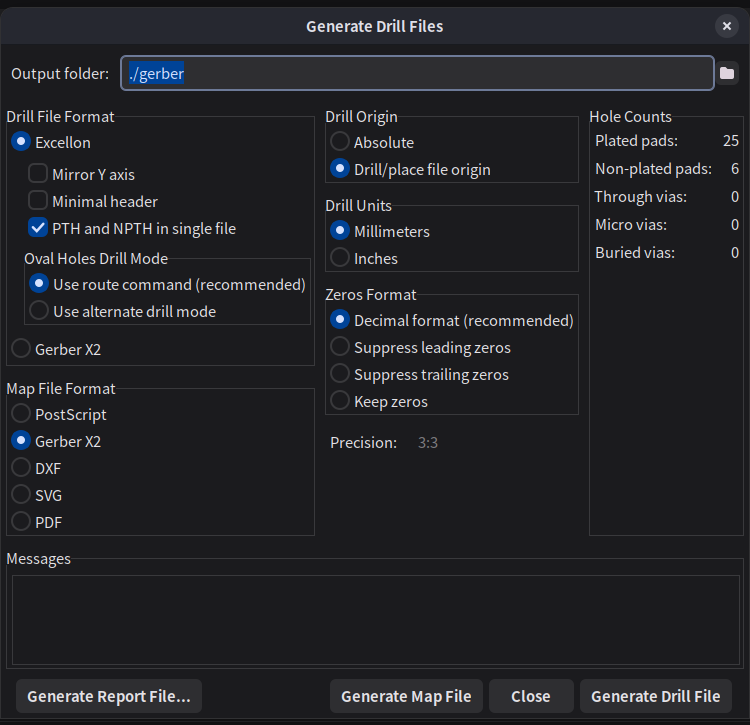The image size is (750, 725).
Task: Pick Use route command (recommended) option
Action: click(x=39, y=284)
